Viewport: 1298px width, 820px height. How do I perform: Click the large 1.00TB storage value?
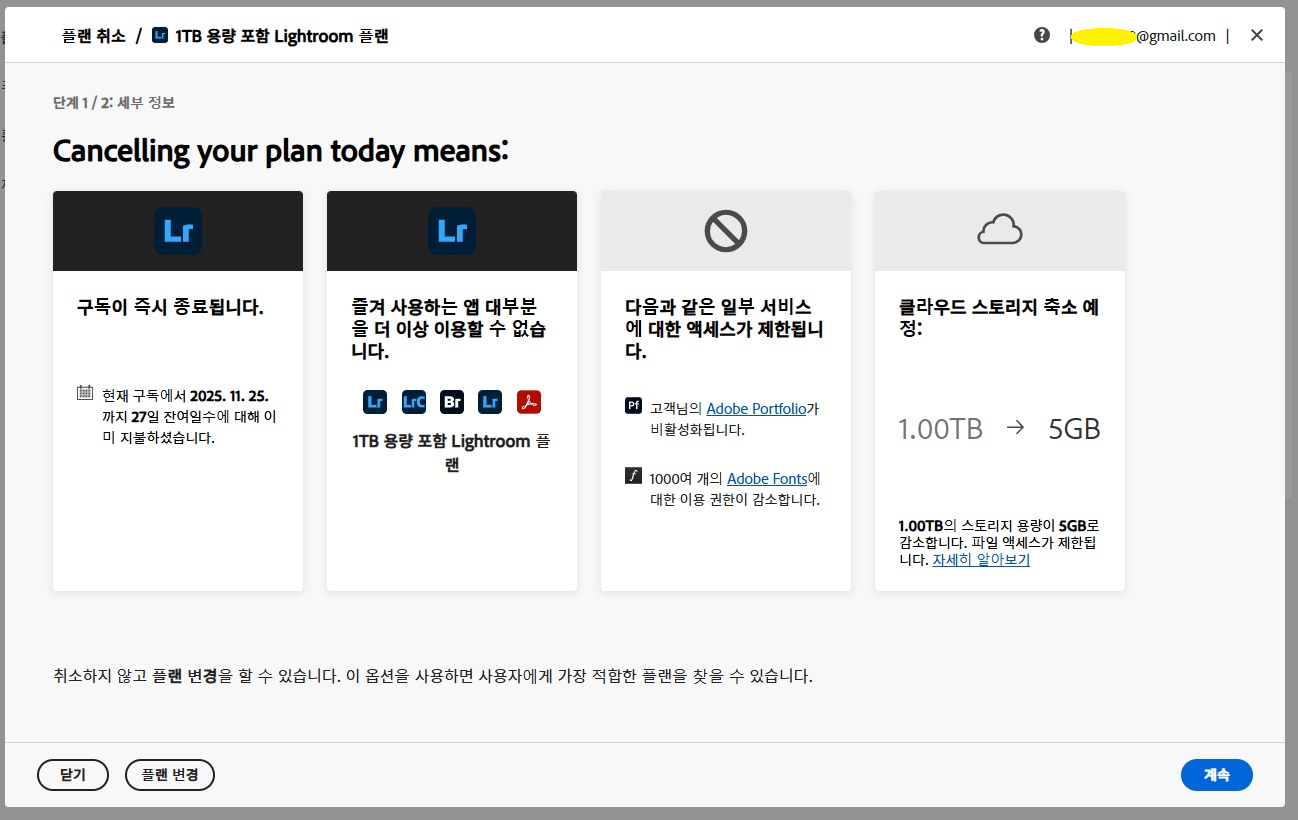pos(940,429)
